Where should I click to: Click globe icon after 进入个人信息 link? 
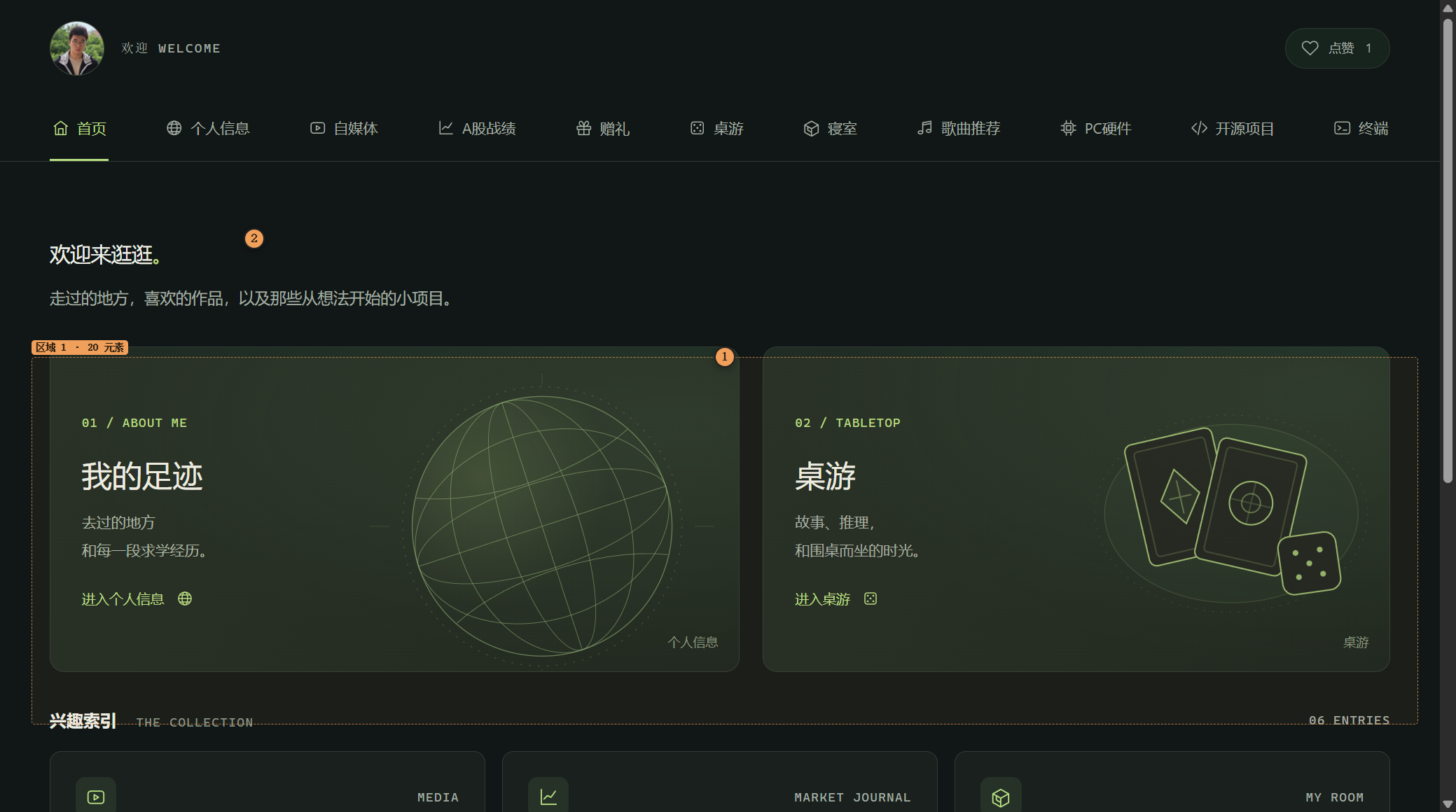pyautogui.click(x=185, y=598)
